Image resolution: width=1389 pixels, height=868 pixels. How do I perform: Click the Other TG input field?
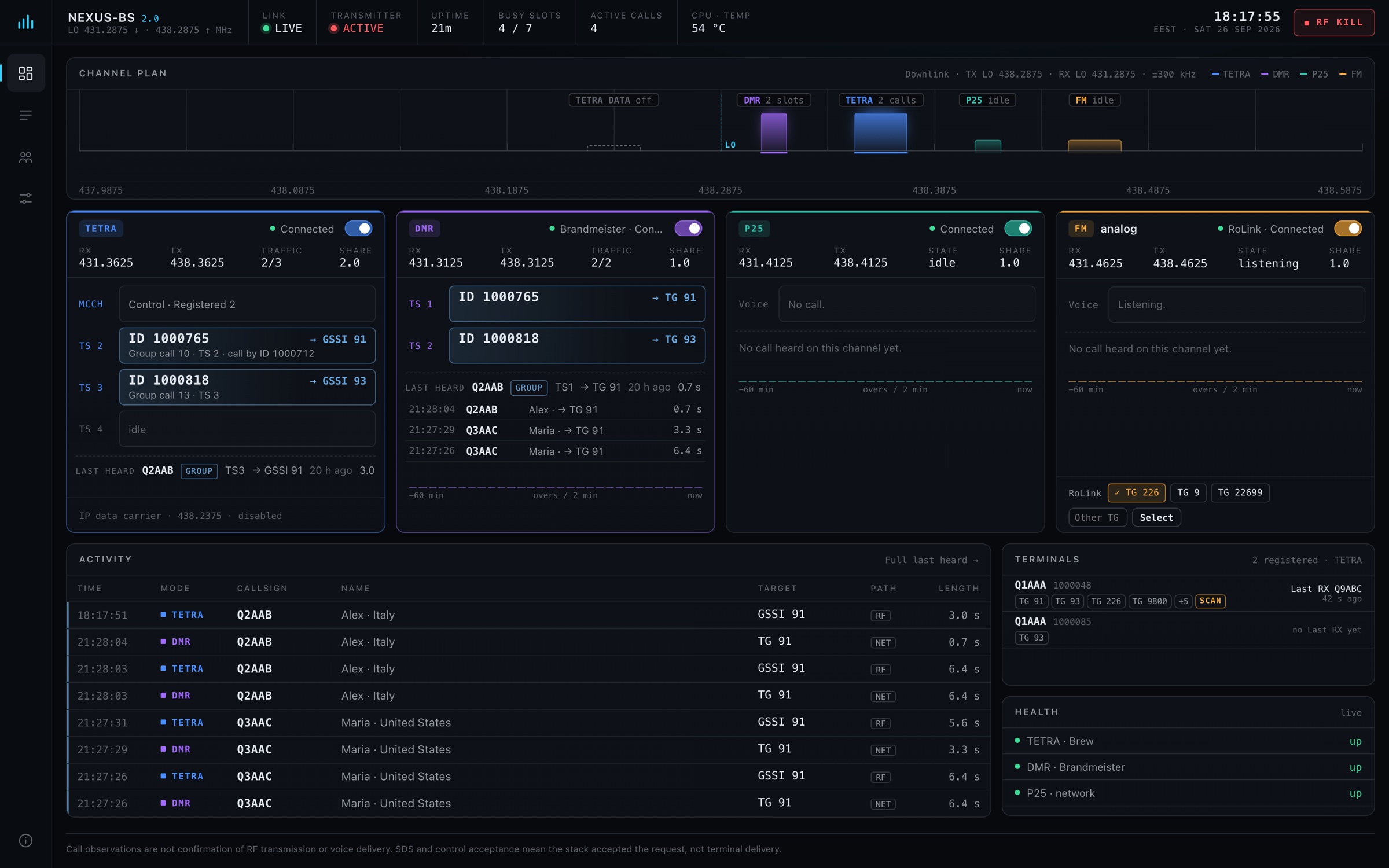pos(1097,517)
